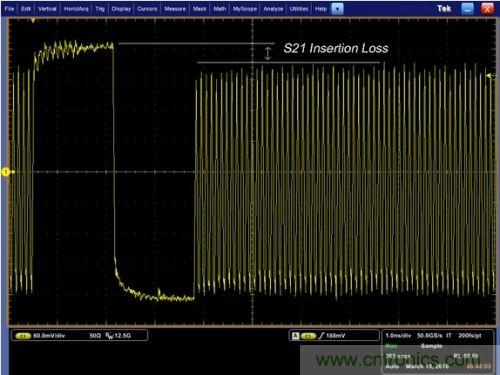Expand the menu bar dropdown arrow button
The width and height of the screenshot is (500, 375).
click(337, 9)
